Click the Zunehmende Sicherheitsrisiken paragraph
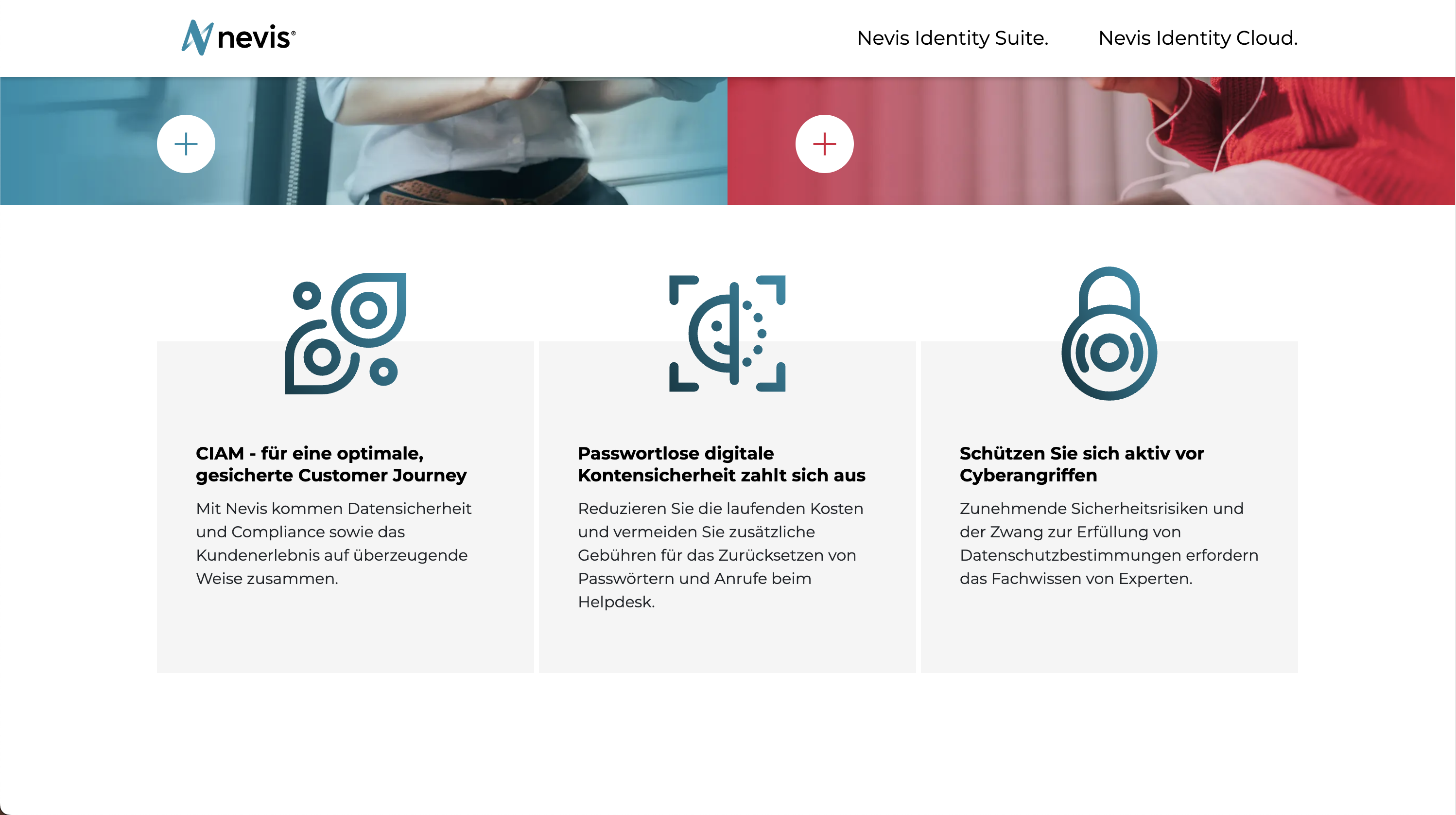The width and height of the screenshot is (1456, 815). [1109, 543]
